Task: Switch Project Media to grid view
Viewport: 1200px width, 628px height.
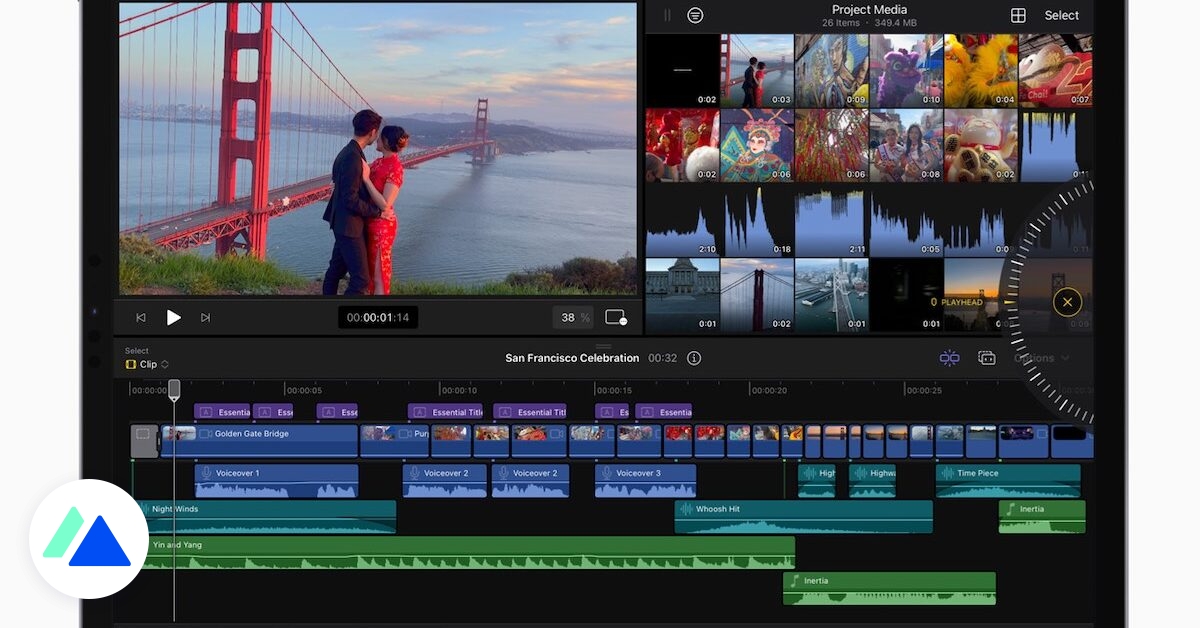Action: click(1018, 15)
